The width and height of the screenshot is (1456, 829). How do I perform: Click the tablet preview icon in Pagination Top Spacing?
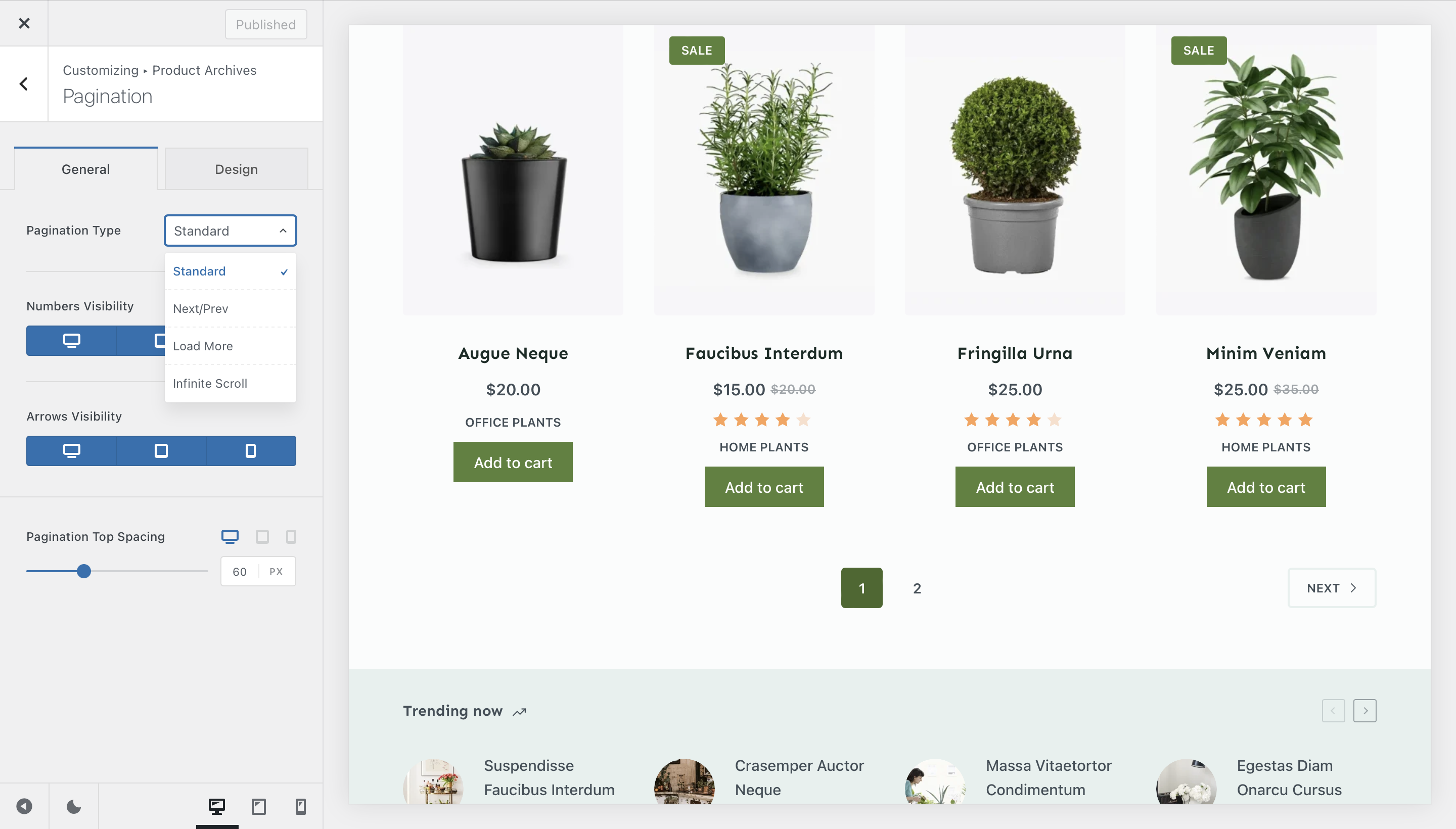[261, 536]
